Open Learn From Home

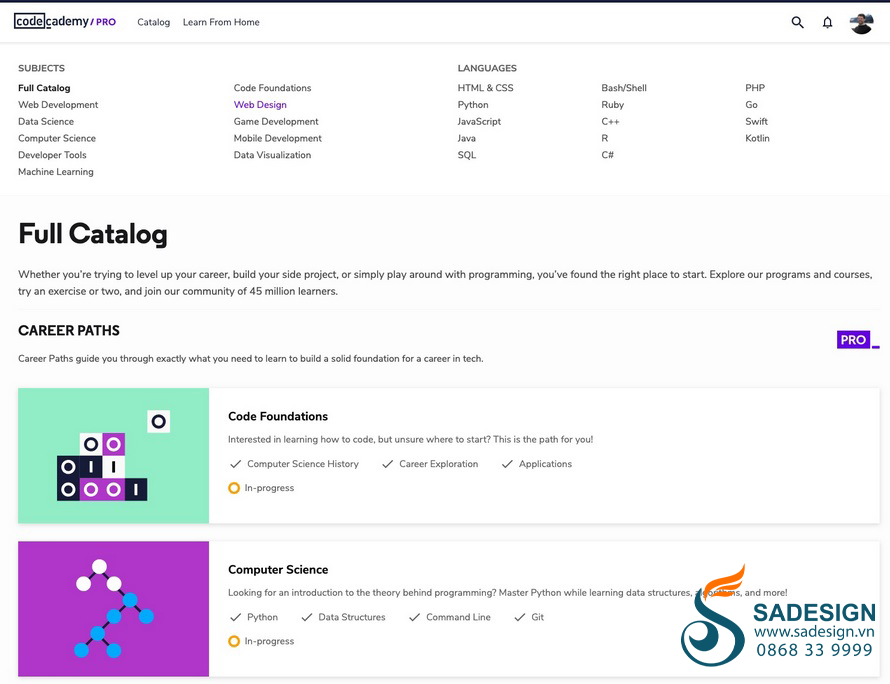(x=221, y=22)
